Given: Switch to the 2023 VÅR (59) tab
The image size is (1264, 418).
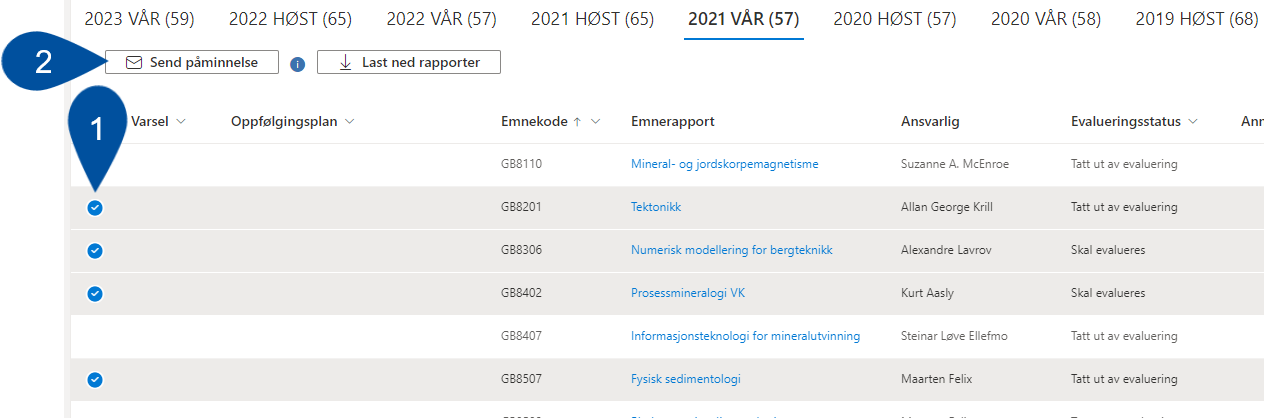Looking at the screenshot, I should pos(139,18).
